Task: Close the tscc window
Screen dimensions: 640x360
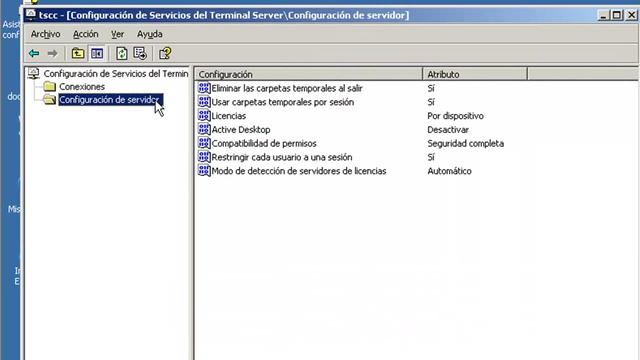Action: tap(631, 15)
